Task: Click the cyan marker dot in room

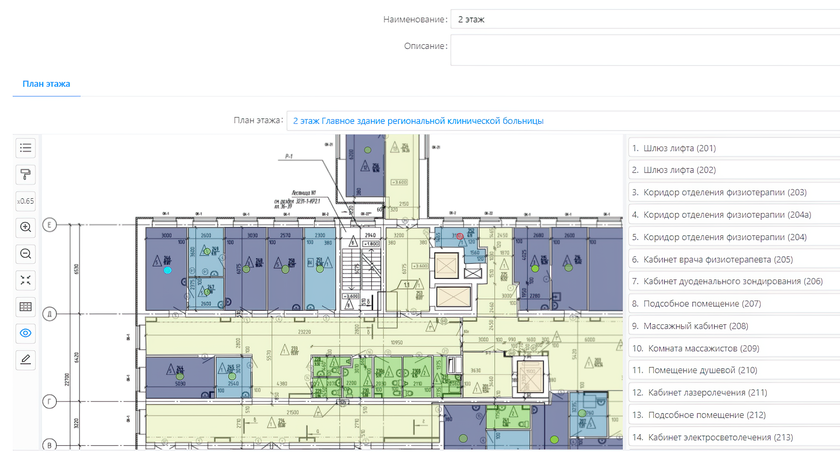Action: coord(167,270)
